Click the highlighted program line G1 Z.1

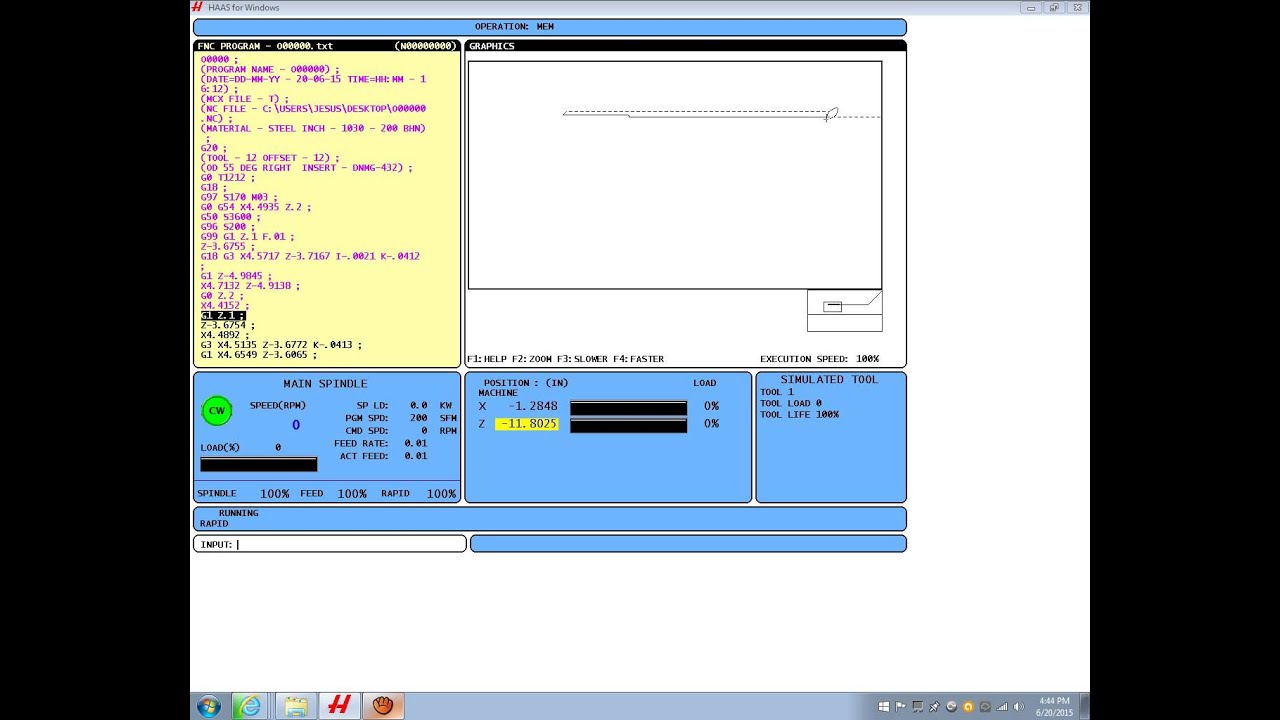pos(223,315)
